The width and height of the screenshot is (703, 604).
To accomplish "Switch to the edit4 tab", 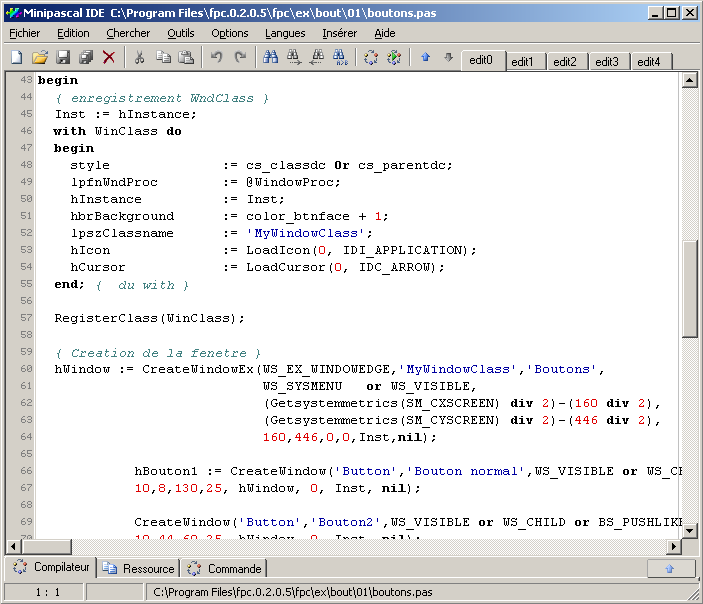I will click(x=649, y=62).
